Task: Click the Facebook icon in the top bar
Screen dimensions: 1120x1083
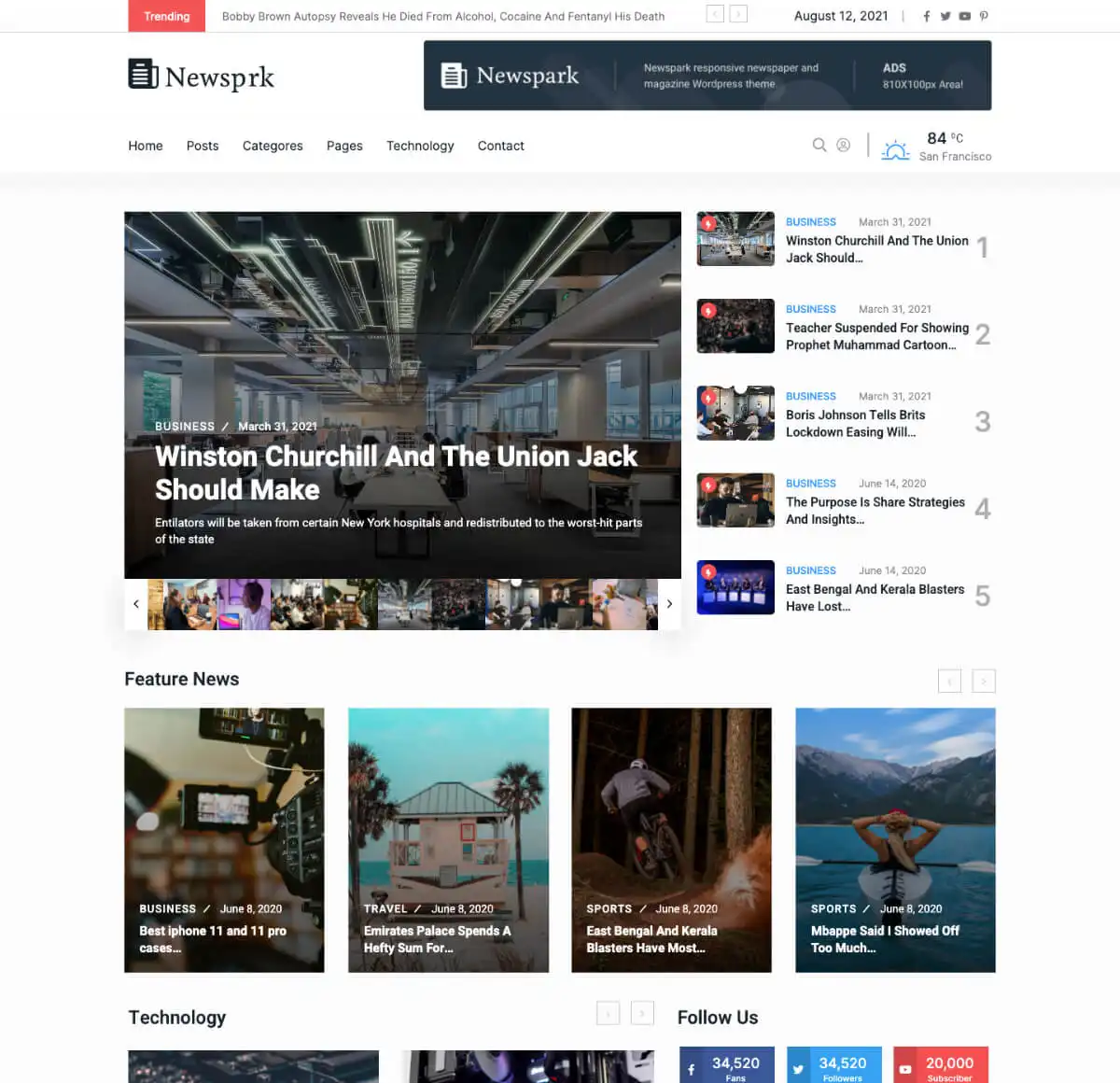Action: (x=926, y=16)
